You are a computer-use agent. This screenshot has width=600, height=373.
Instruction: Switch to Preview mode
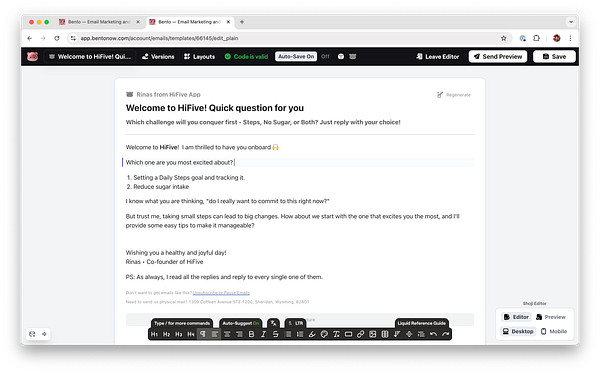551,317
